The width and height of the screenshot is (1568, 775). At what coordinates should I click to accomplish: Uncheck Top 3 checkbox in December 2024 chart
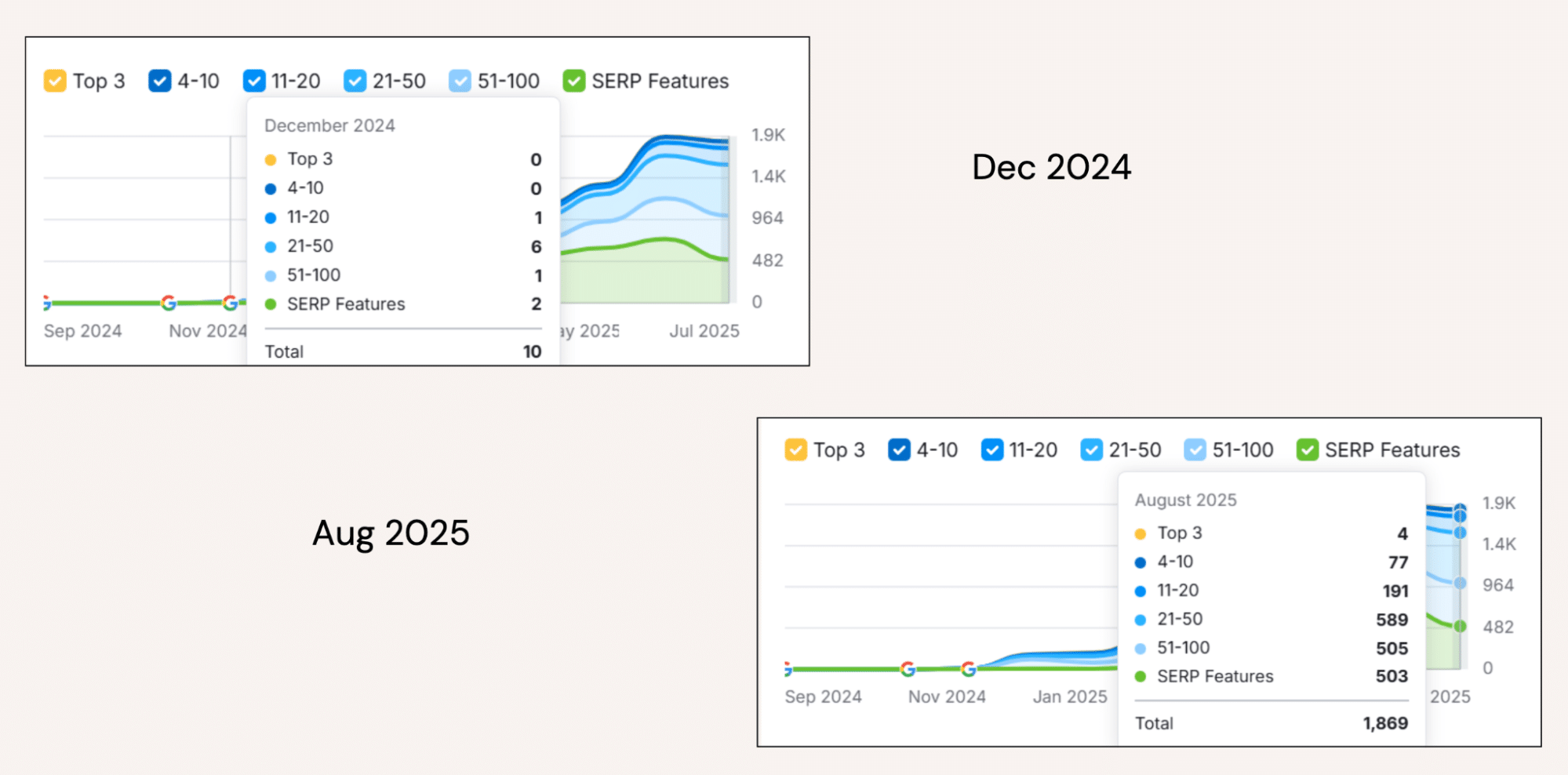click(x=55, y=81)
